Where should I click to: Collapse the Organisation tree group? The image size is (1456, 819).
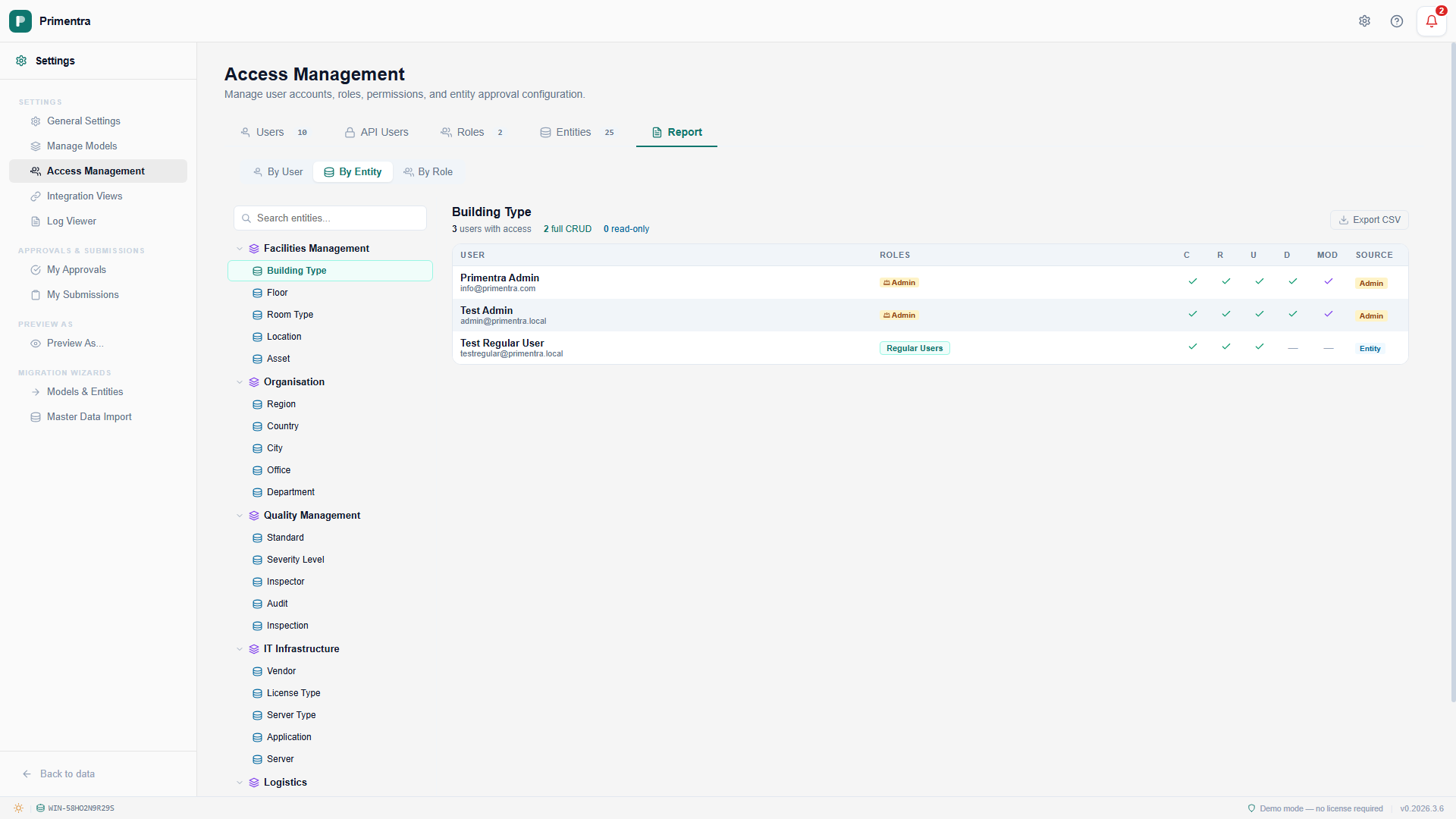click(x=240, y=382)
